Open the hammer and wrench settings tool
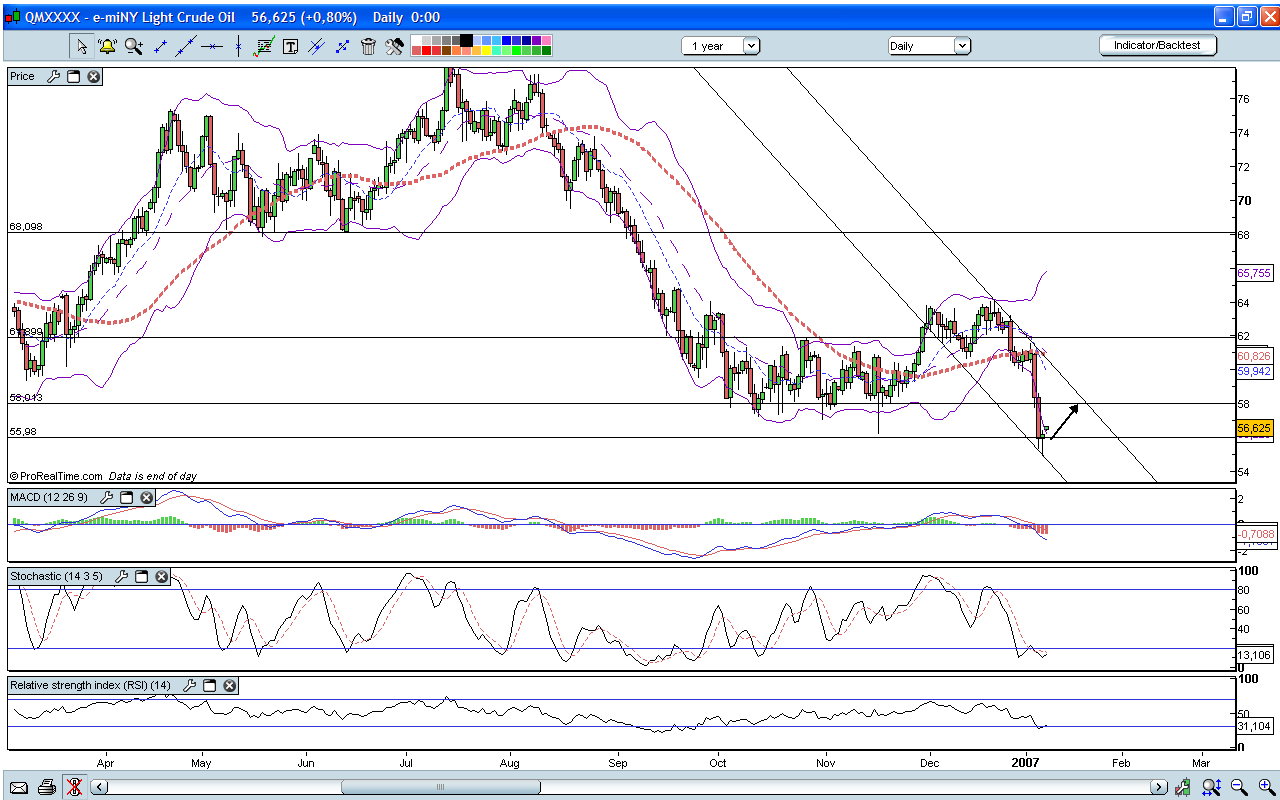Screen dimensions: 1280x800 click(x=394, y=46)
